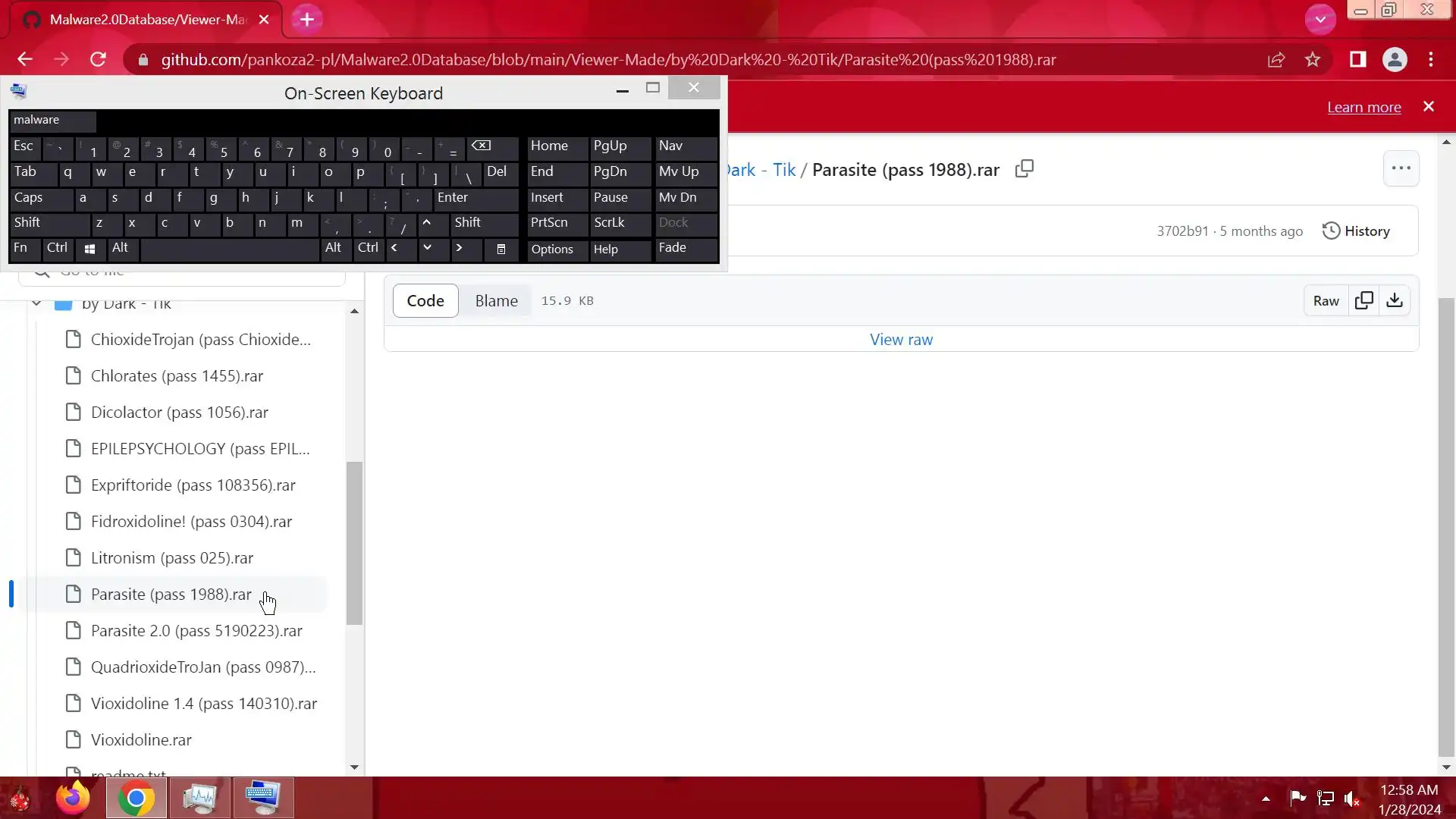Switch to the Blame tab
Viewport: 1456px width, 819px height.
coord(496,300)
